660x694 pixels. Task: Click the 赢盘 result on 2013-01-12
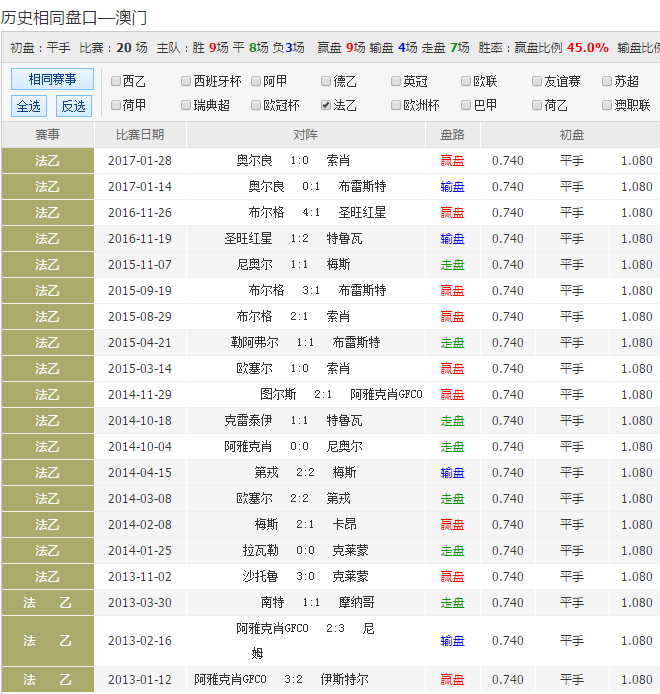coord(452,679)
